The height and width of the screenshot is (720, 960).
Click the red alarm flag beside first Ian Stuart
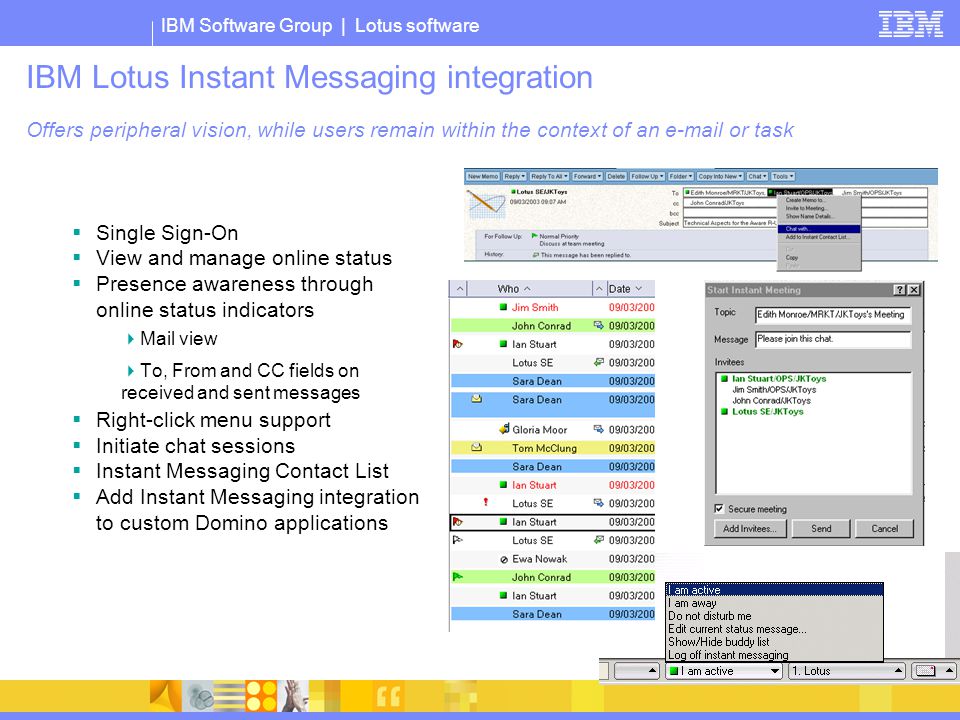457,344
